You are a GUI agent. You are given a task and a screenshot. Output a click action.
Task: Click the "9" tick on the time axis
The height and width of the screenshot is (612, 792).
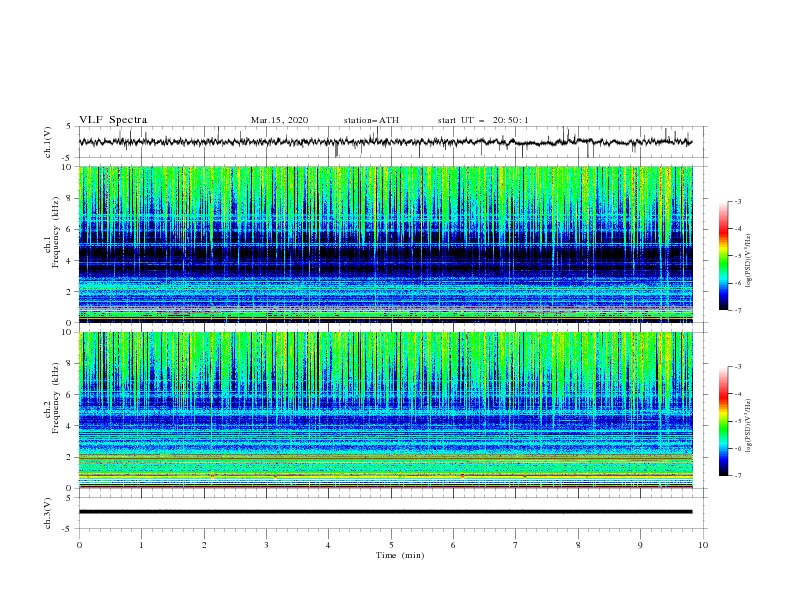pos(640,545)
